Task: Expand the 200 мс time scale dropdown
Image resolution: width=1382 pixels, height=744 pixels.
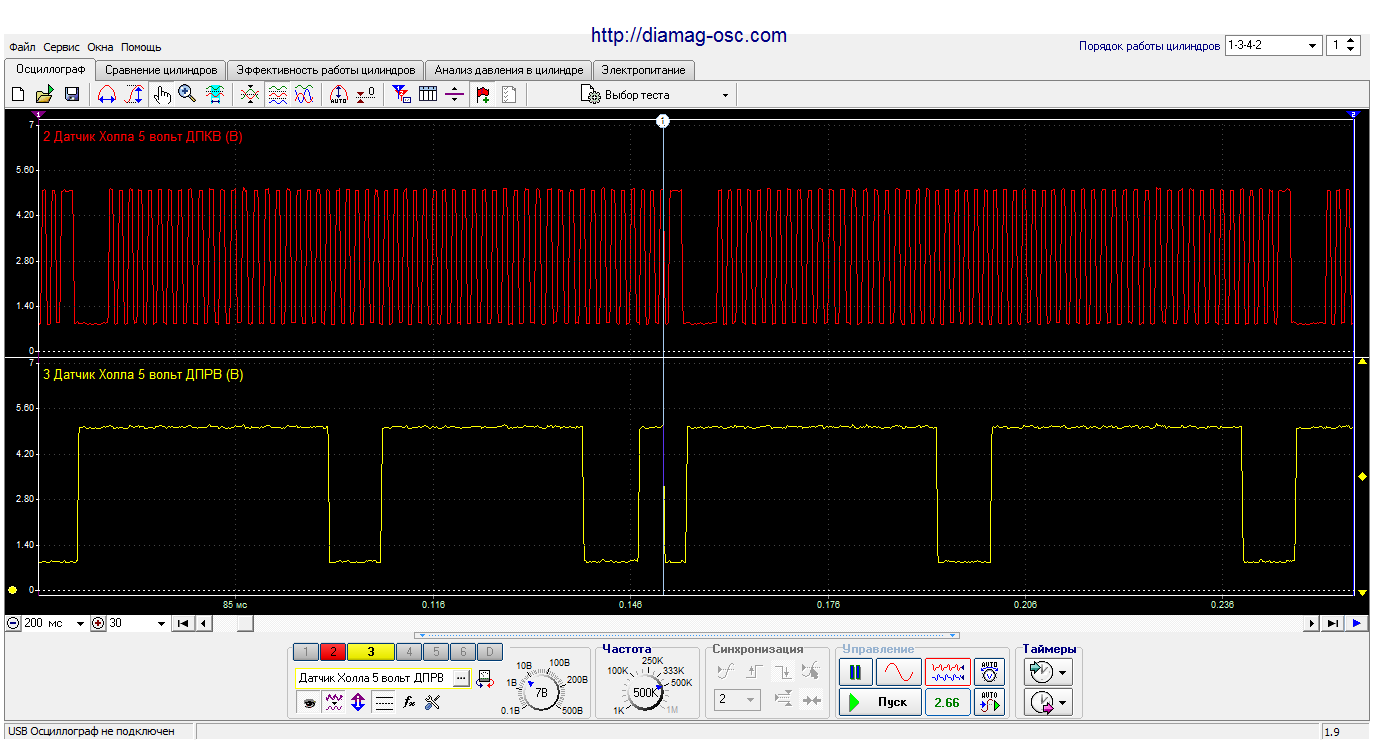Action: coord(80,624)
